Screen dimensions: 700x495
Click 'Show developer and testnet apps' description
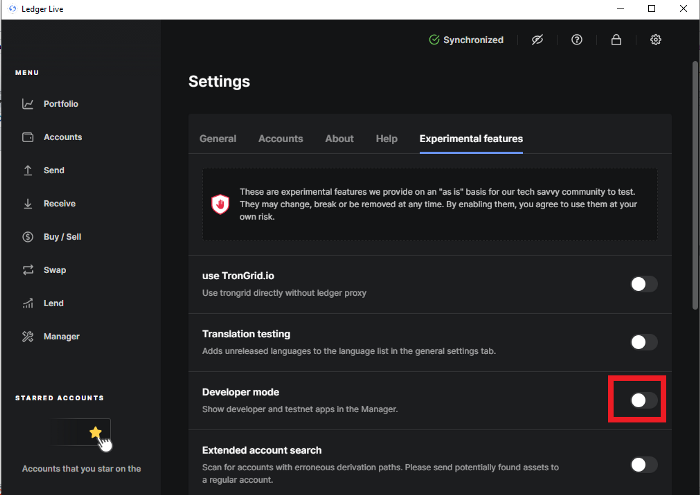(300, 409)
